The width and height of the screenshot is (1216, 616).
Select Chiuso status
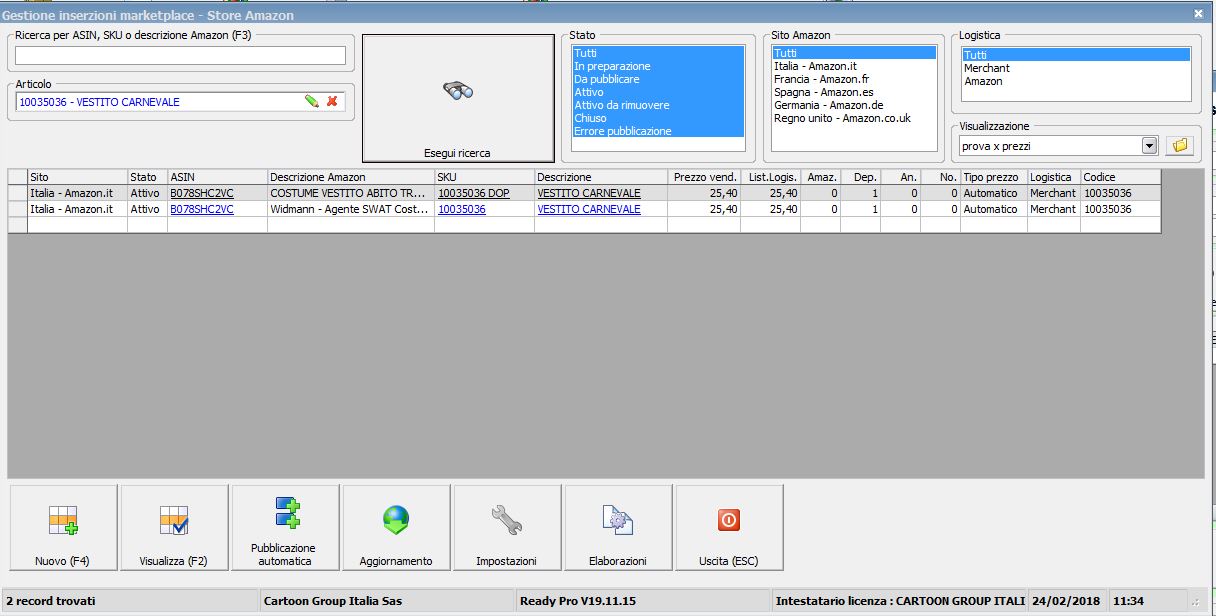[x=658, y=118]
